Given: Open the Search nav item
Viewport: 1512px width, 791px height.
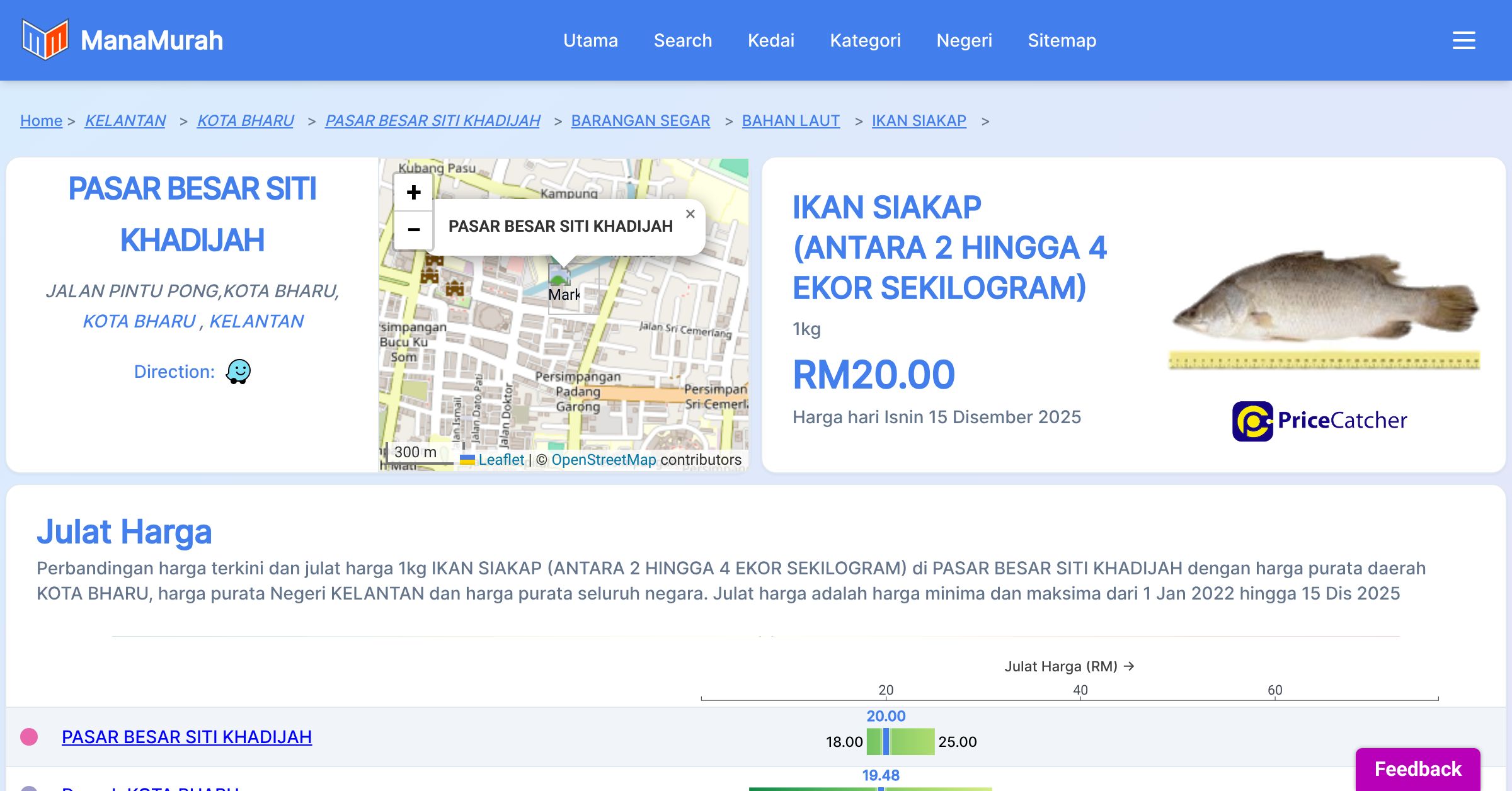Looking at the screenshot, I should [x=682, y=40].
